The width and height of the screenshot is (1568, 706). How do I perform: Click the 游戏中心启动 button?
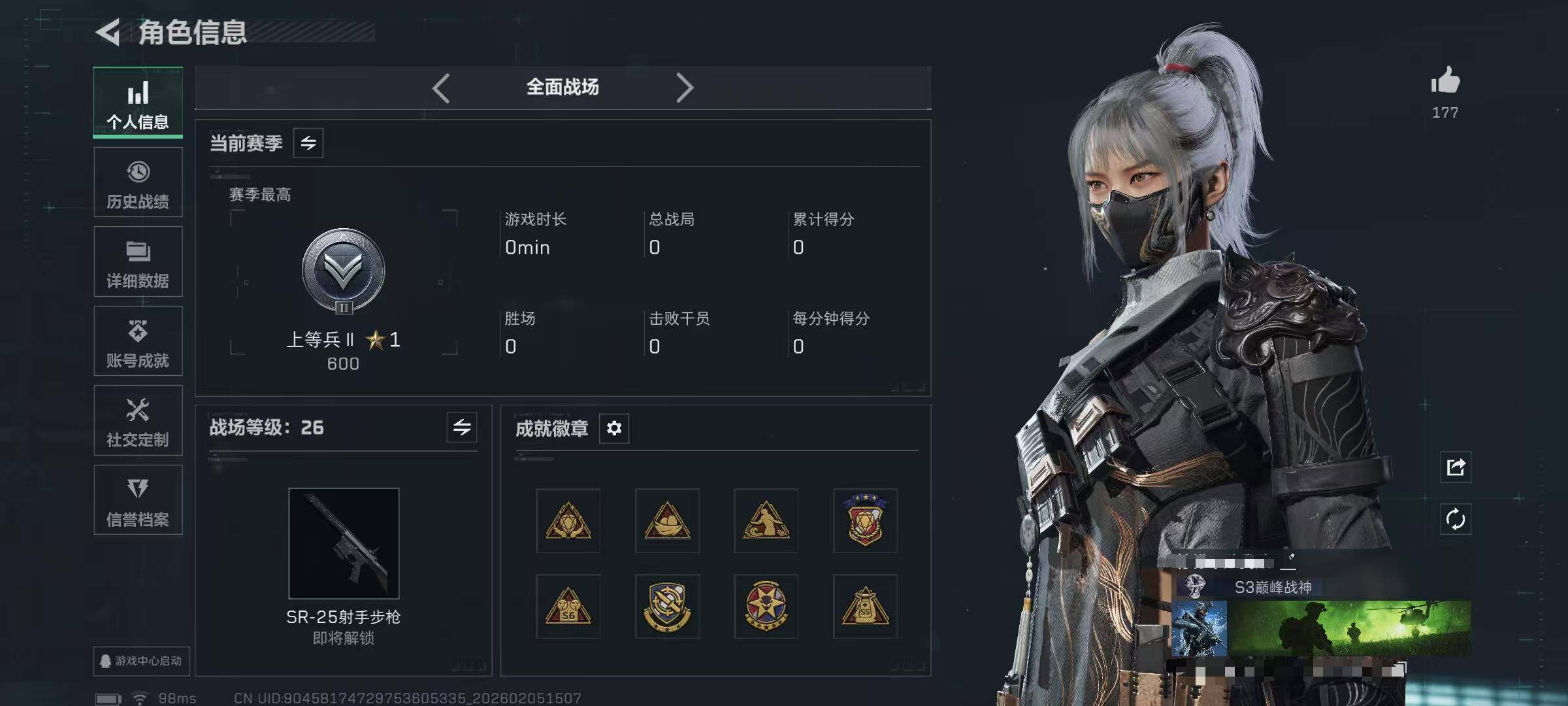click(141, 661)
